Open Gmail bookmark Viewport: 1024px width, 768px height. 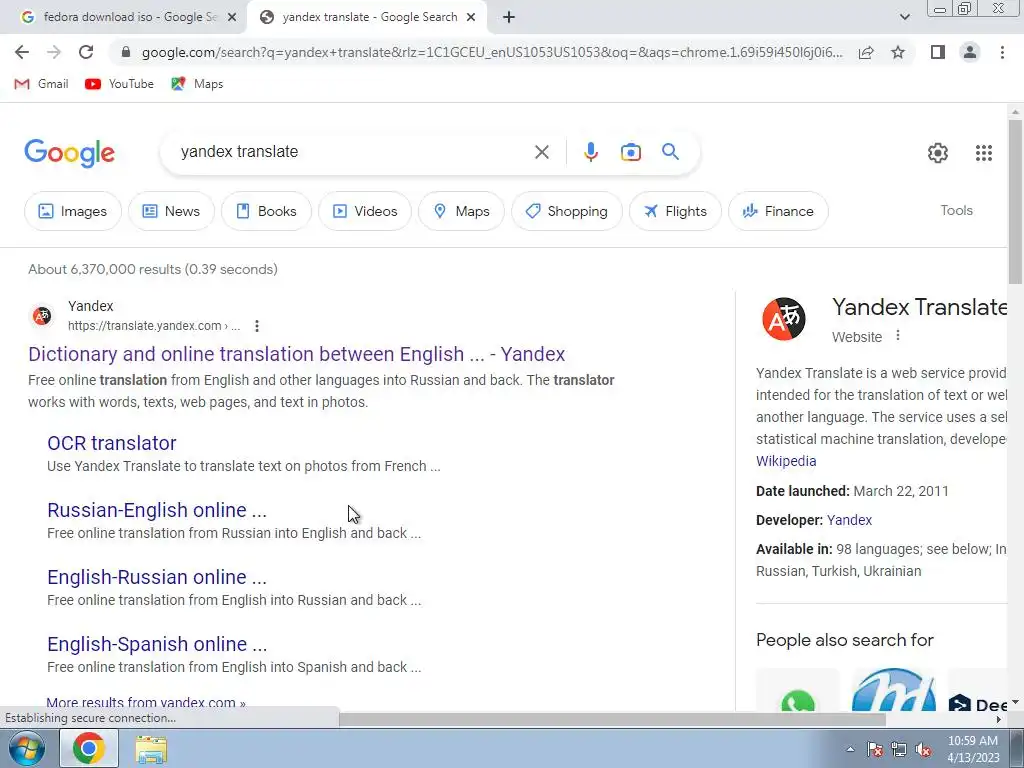pyautogui.click(x=42, y=84)
